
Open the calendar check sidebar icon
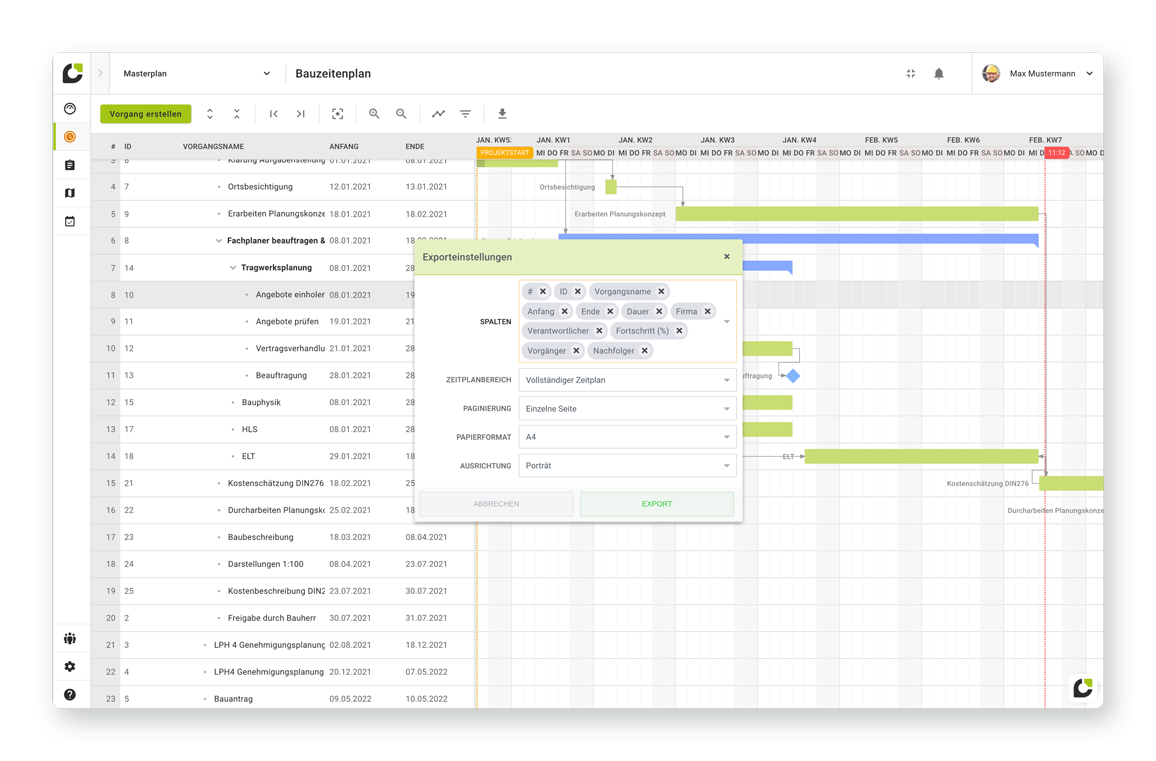[x=70, y=221]
